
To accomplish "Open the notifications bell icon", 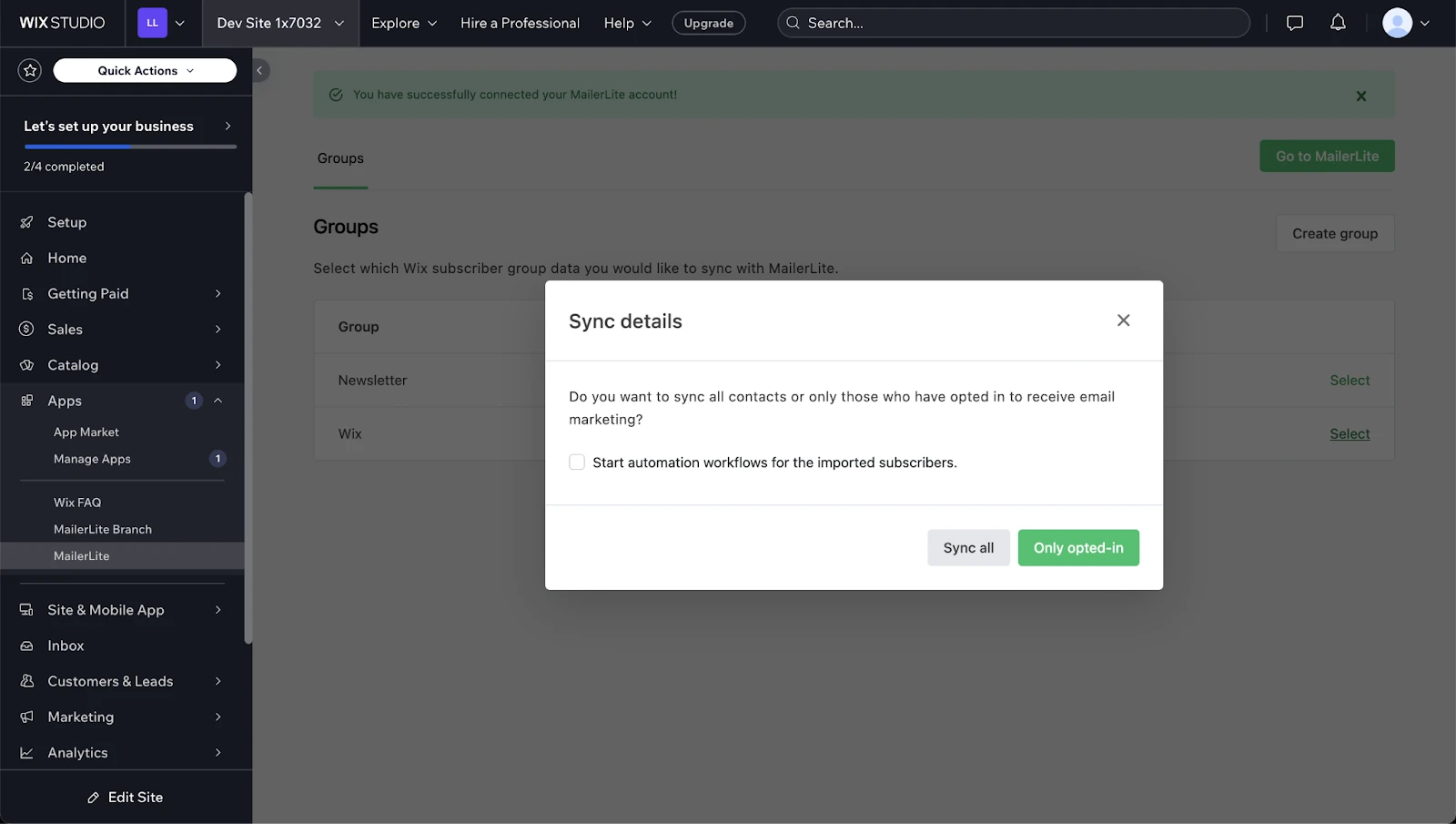I will [x=1337, y=23].
